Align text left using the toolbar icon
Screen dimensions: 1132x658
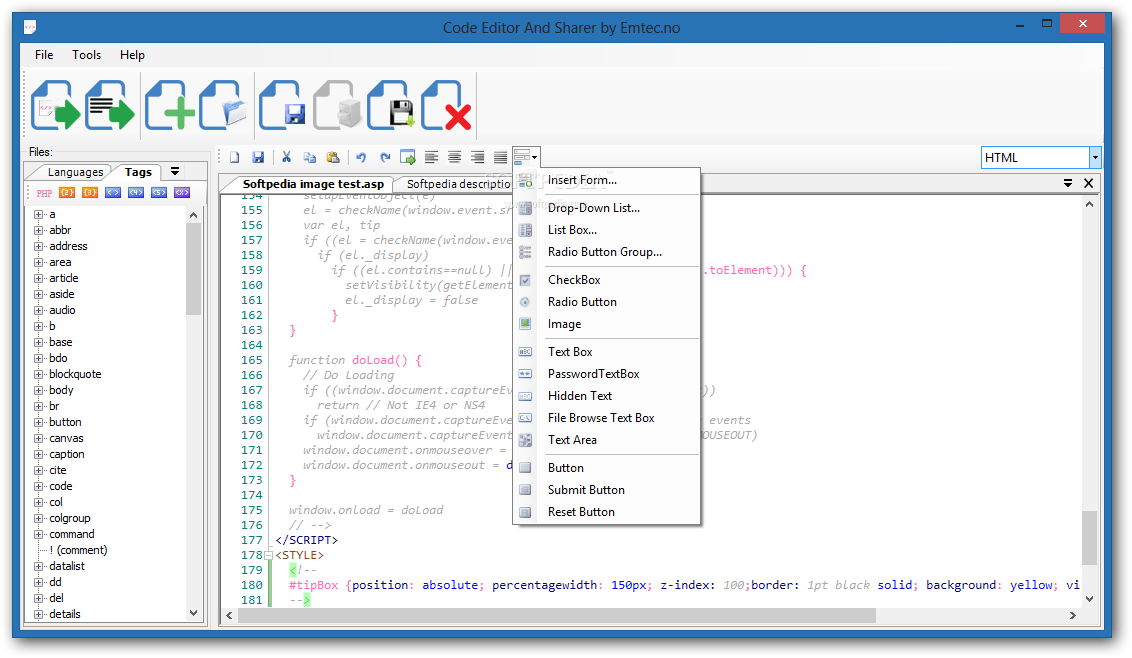[x=431, y=157]
